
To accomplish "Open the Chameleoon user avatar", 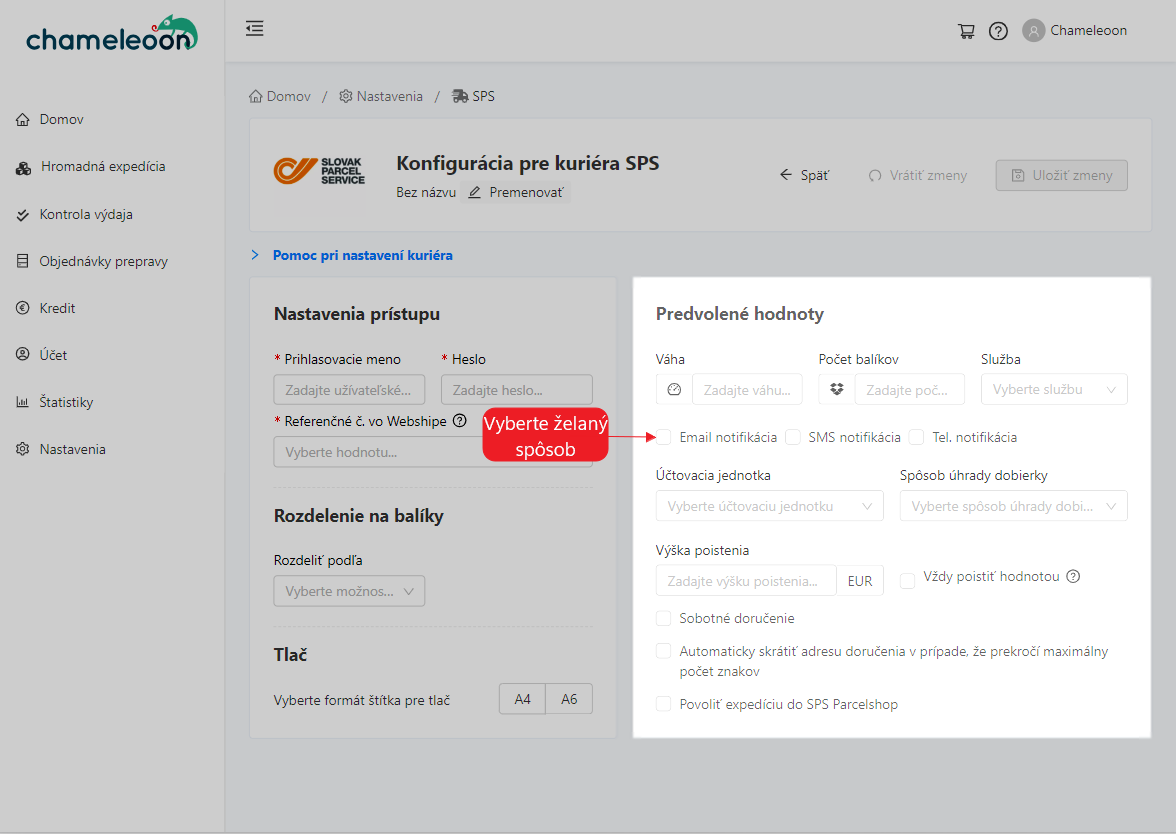I will (x=1034, y=31).
